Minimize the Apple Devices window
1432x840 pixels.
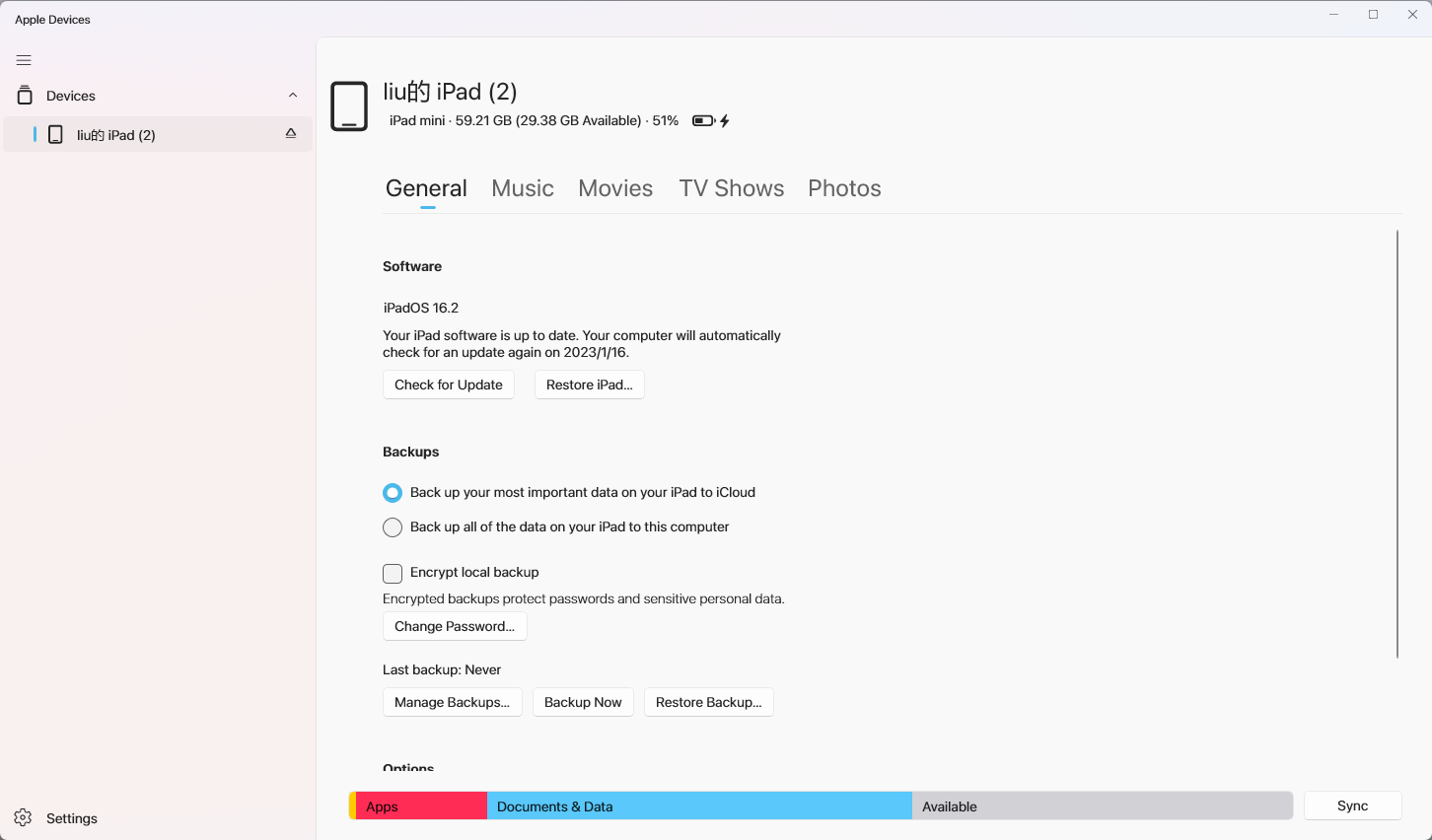pos(1333,15)
